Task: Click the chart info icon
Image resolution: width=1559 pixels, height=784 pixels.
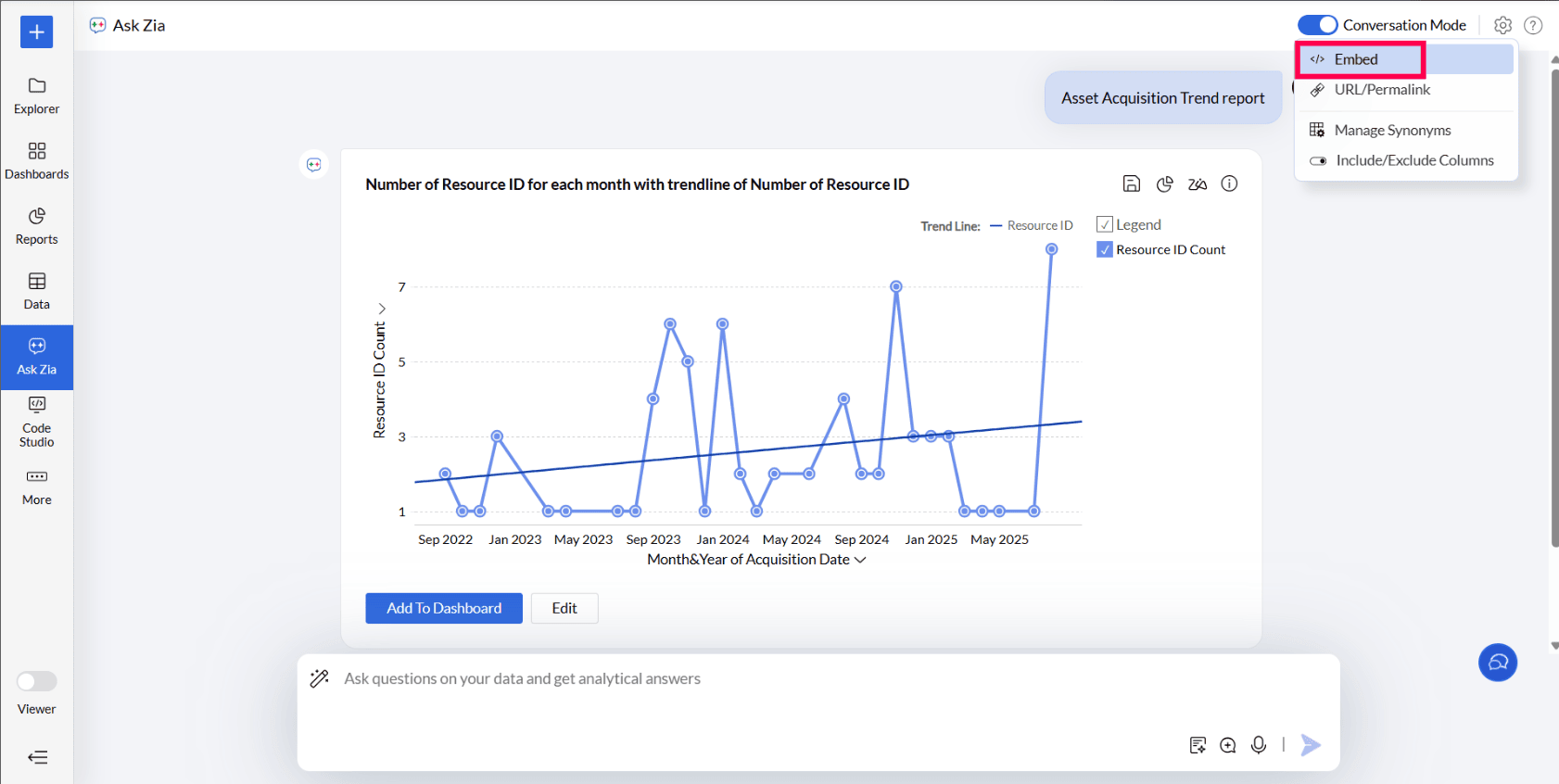Action: coord(1229,183)
